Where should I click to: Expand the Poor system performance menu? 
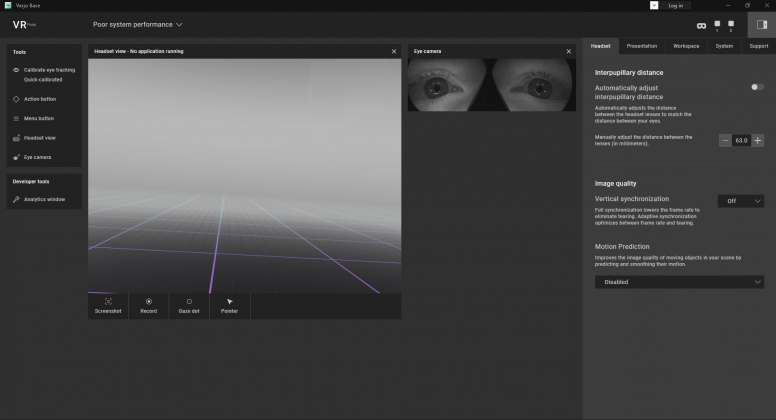click(138, 24)
